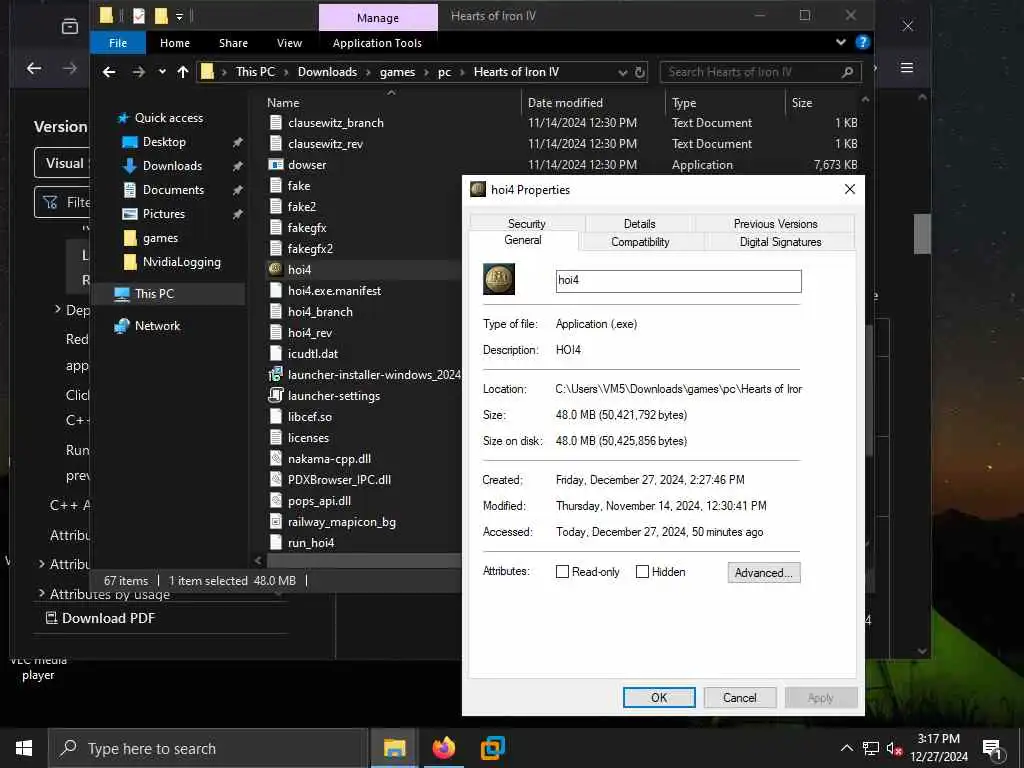Switch to the View ribbon tab

click(x=289, y=43)
